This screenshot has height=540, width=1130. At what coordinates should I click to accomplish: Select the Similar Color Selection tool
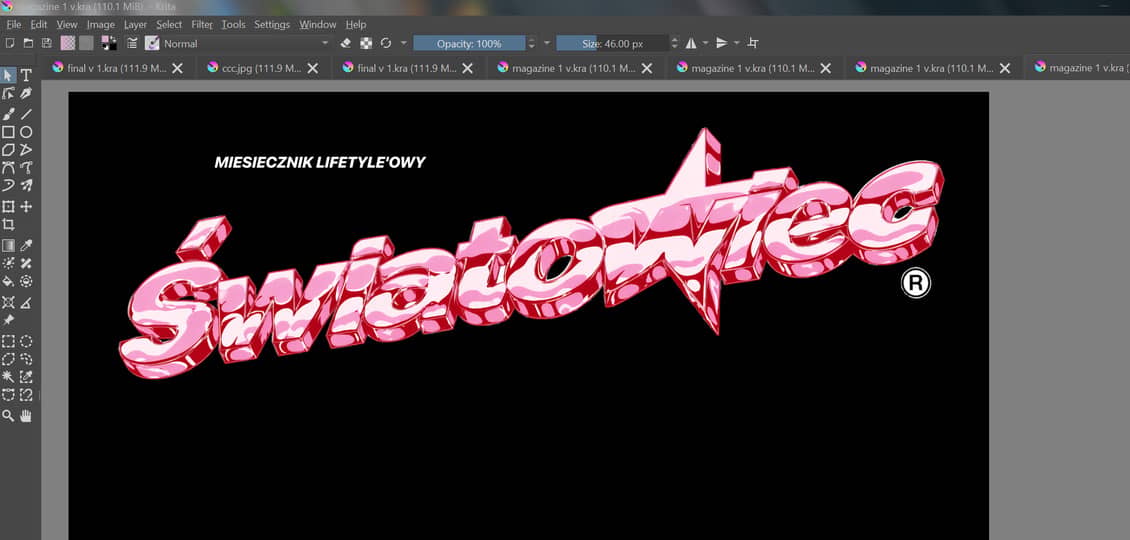26,377
